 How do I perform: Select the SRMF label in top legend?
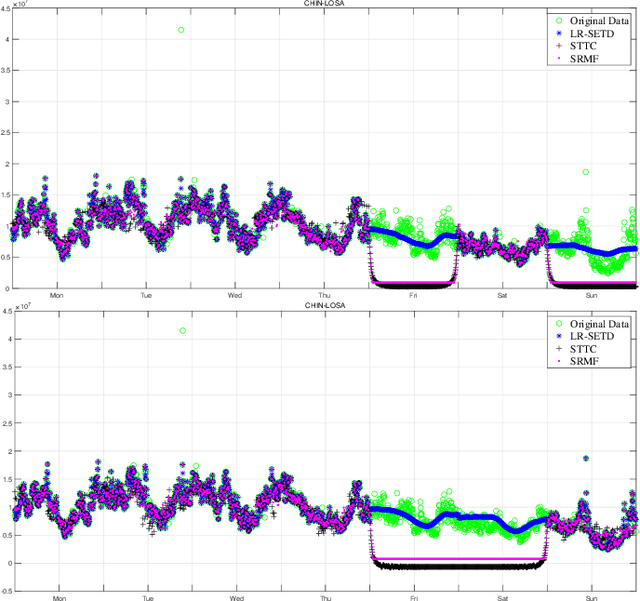pos(588,60)
